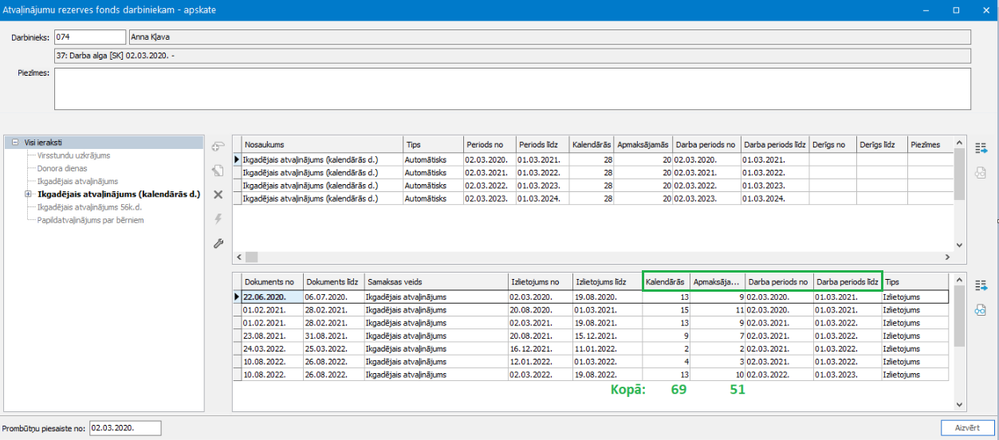Select 'Donora dienas' in the tree
999x440 pixels.
60,168
